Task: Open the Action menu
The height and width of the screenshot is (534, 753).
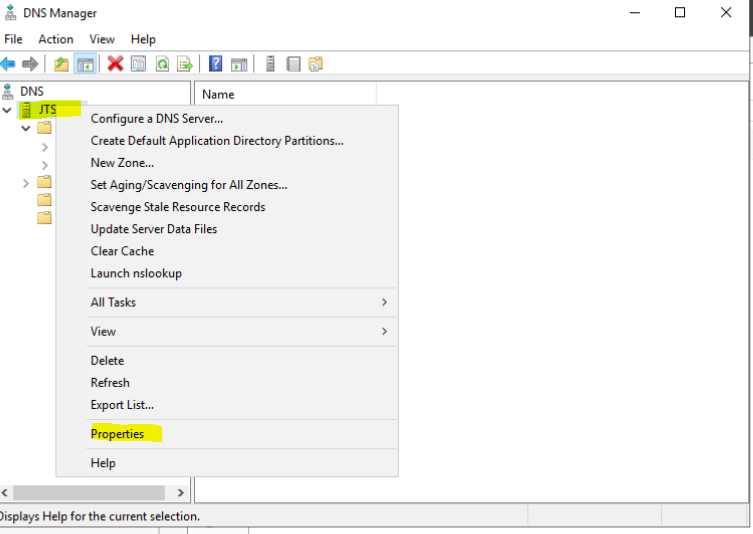Action: [56, 39]
